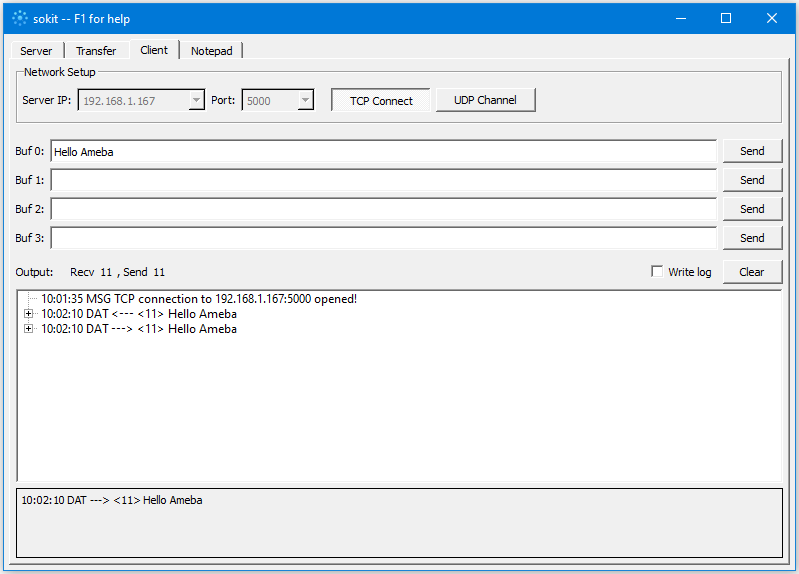Click the sokit app icon in title bar
Viewport: 799px width, 574px height.
(20, 18)
